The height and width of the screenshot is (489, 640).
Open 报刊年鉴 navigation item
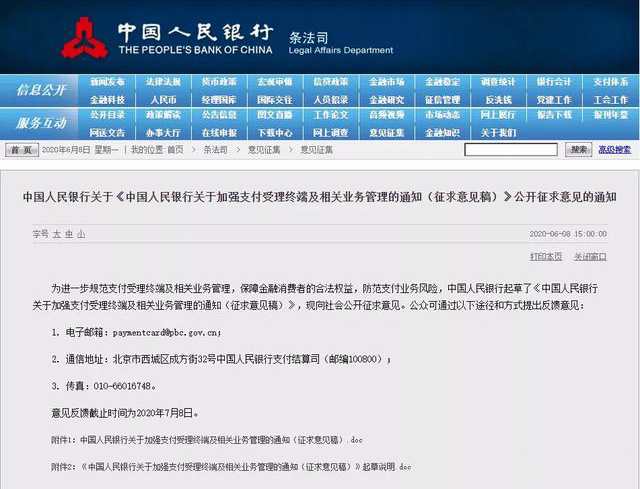(x=611, y=115)
